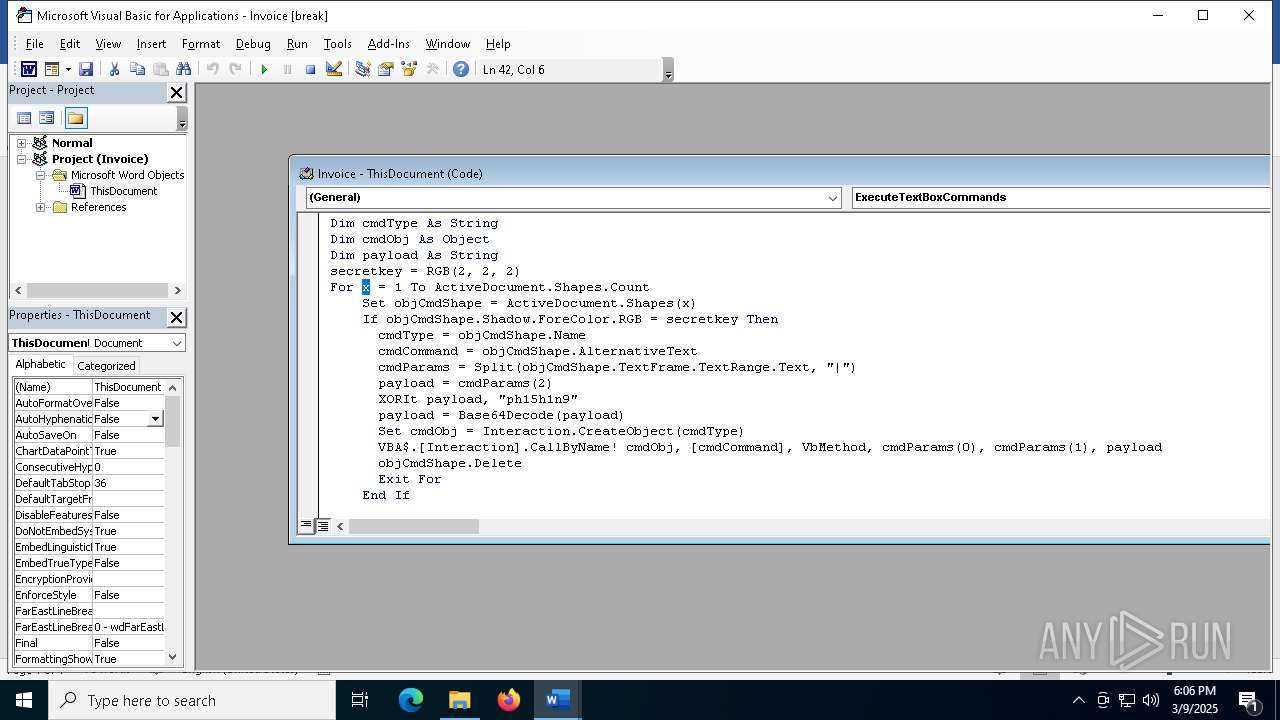Open the Object Browser icon

408,69
